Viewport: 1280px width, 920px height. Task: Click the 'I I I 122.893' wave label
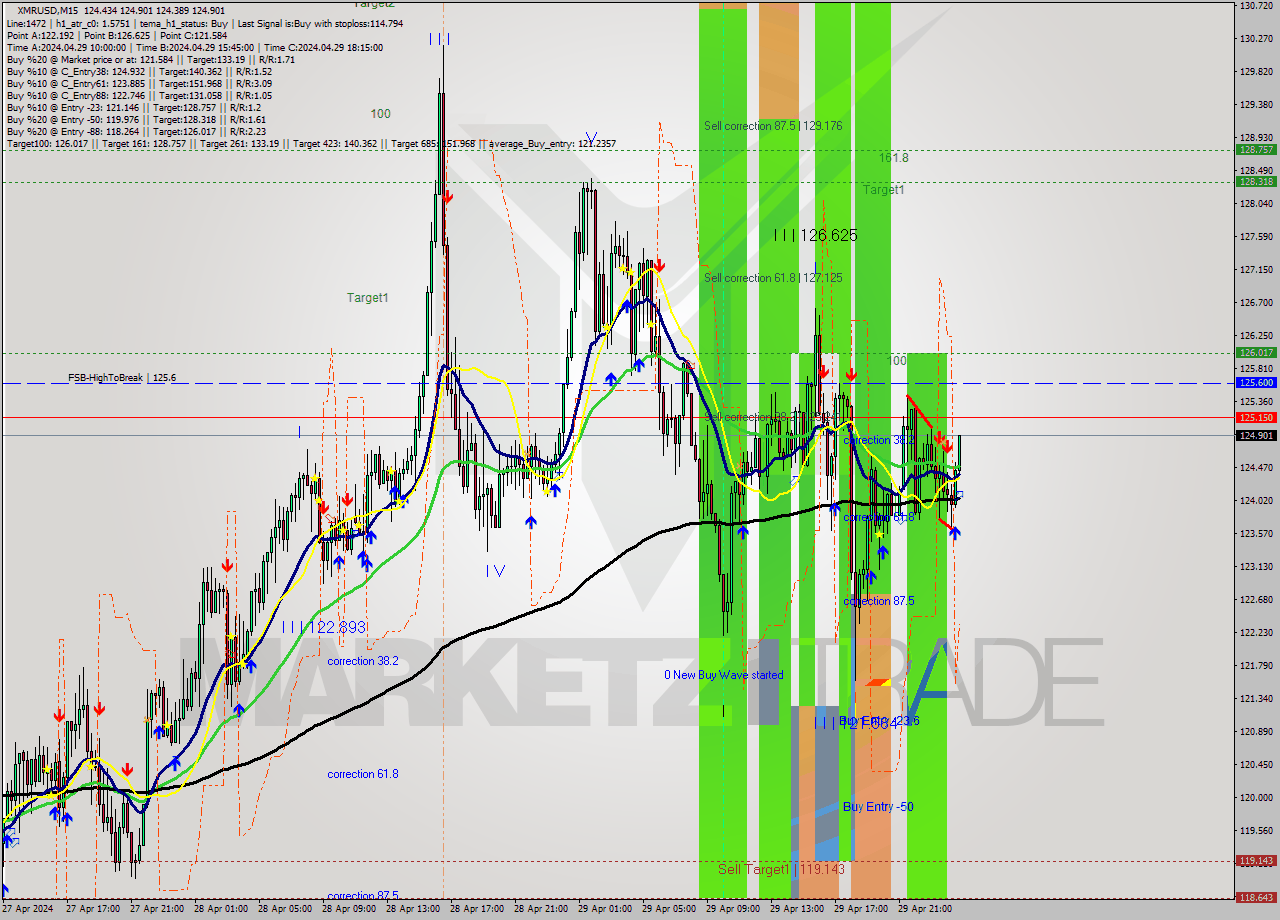click(x=323, y=627)
